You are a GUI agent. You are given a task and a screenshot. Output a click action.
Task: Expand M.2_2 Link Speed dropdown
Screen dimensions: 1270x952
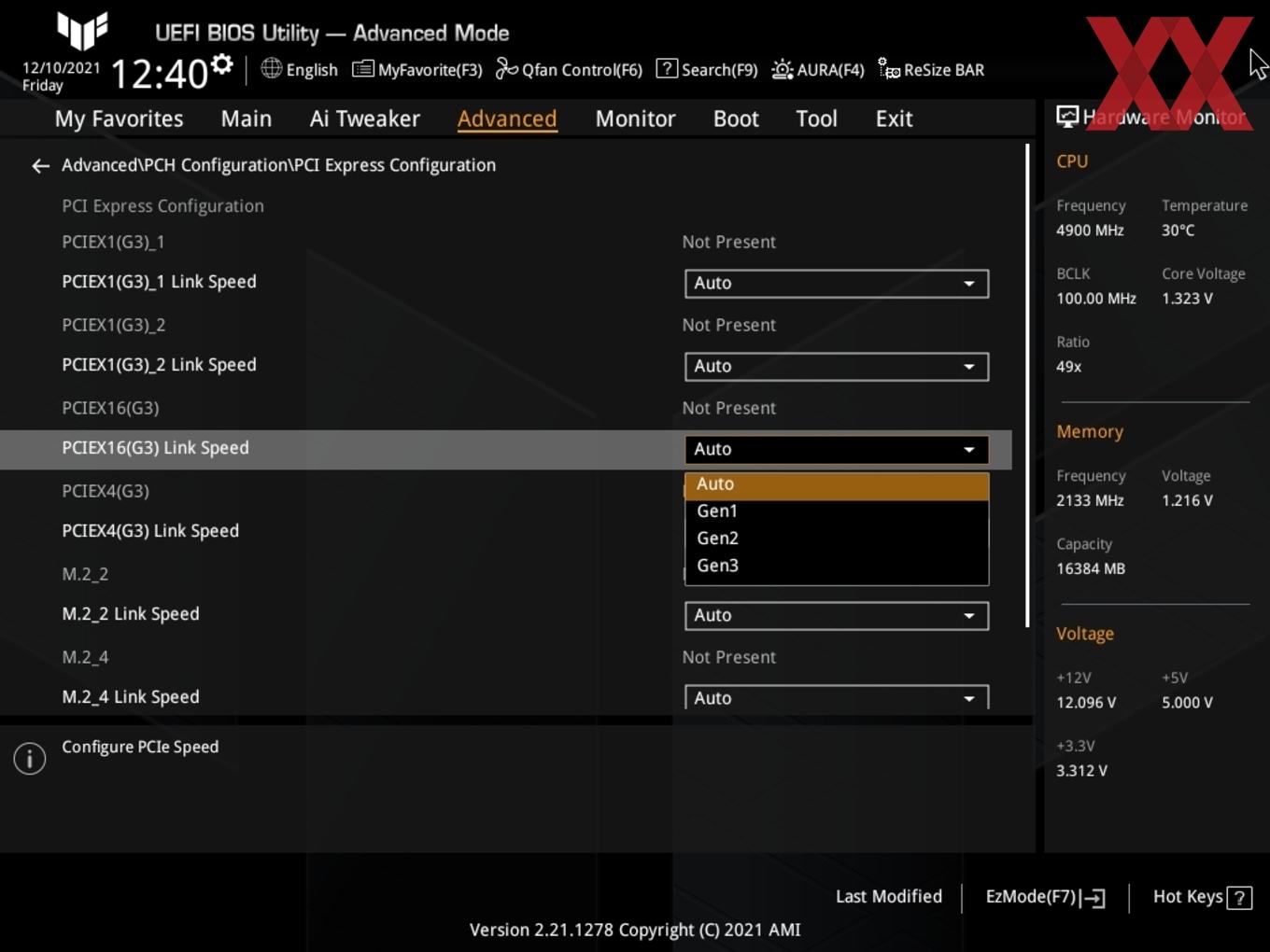837,616
